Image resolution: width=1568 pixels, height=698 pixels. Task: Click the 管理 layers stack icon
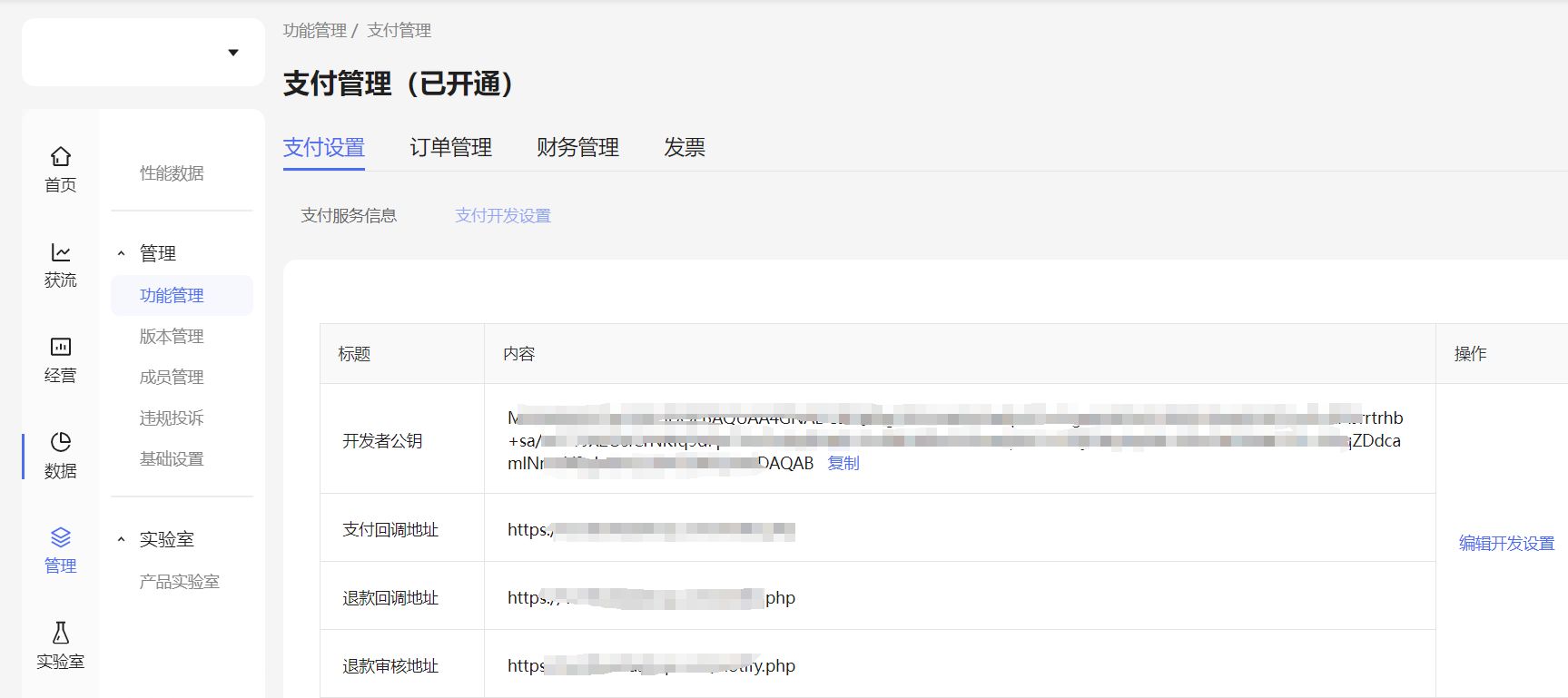61,537
